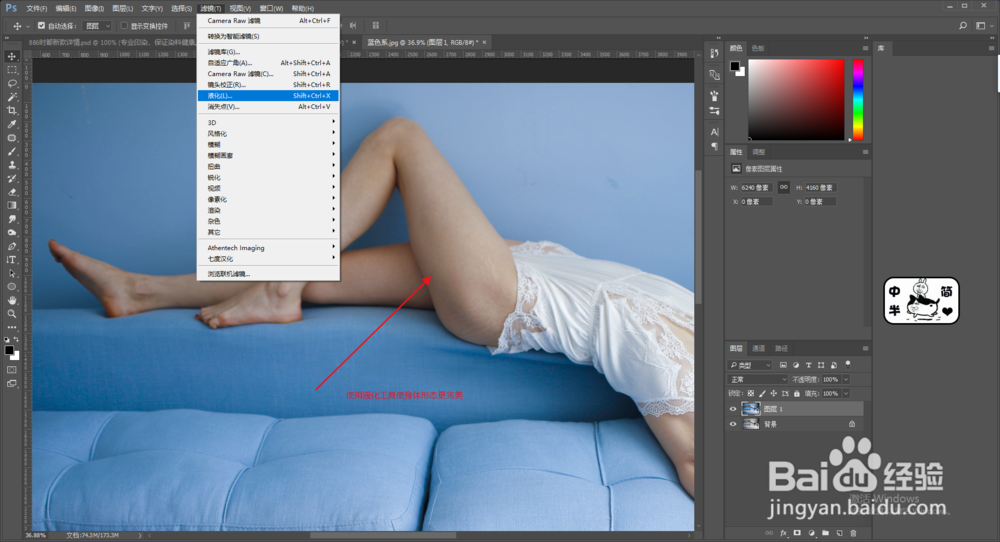The height and width of the screenshot is (542, 1000).
Task: Choose 滤镜库(G)... menu item
Action: 268,52
